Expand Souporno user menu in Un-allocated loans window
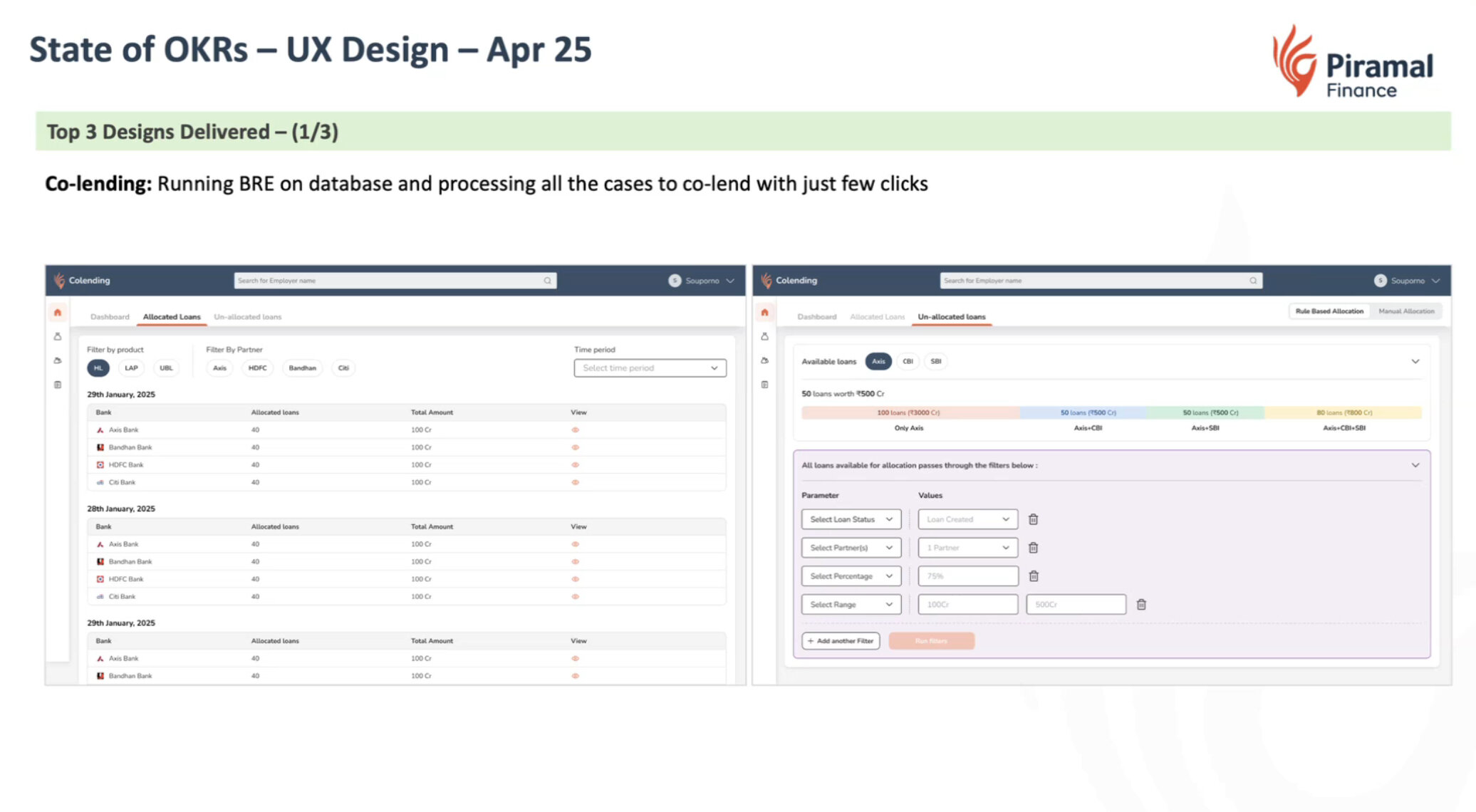This screenshot has width=1476, height=812. click(1435, 281)
